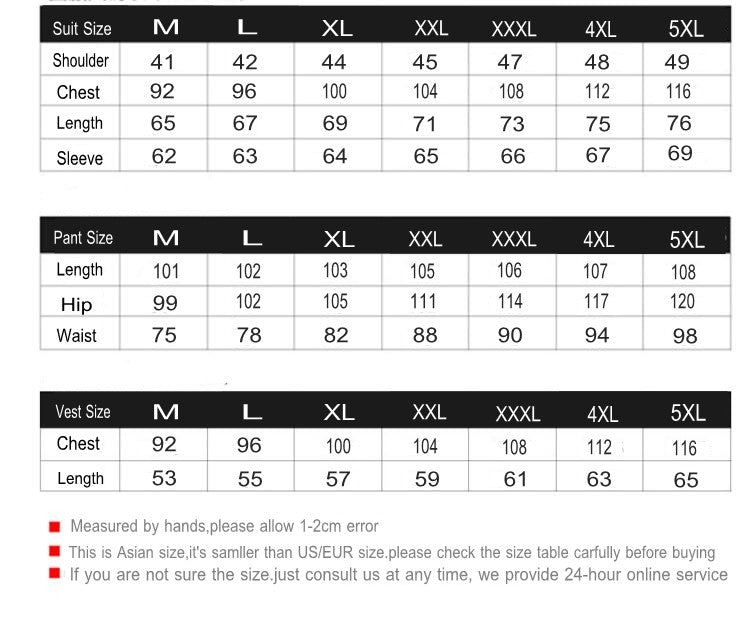Click the "Suit Size" header cell
This screenshot has width=750, height=629.
coord(82,29)
